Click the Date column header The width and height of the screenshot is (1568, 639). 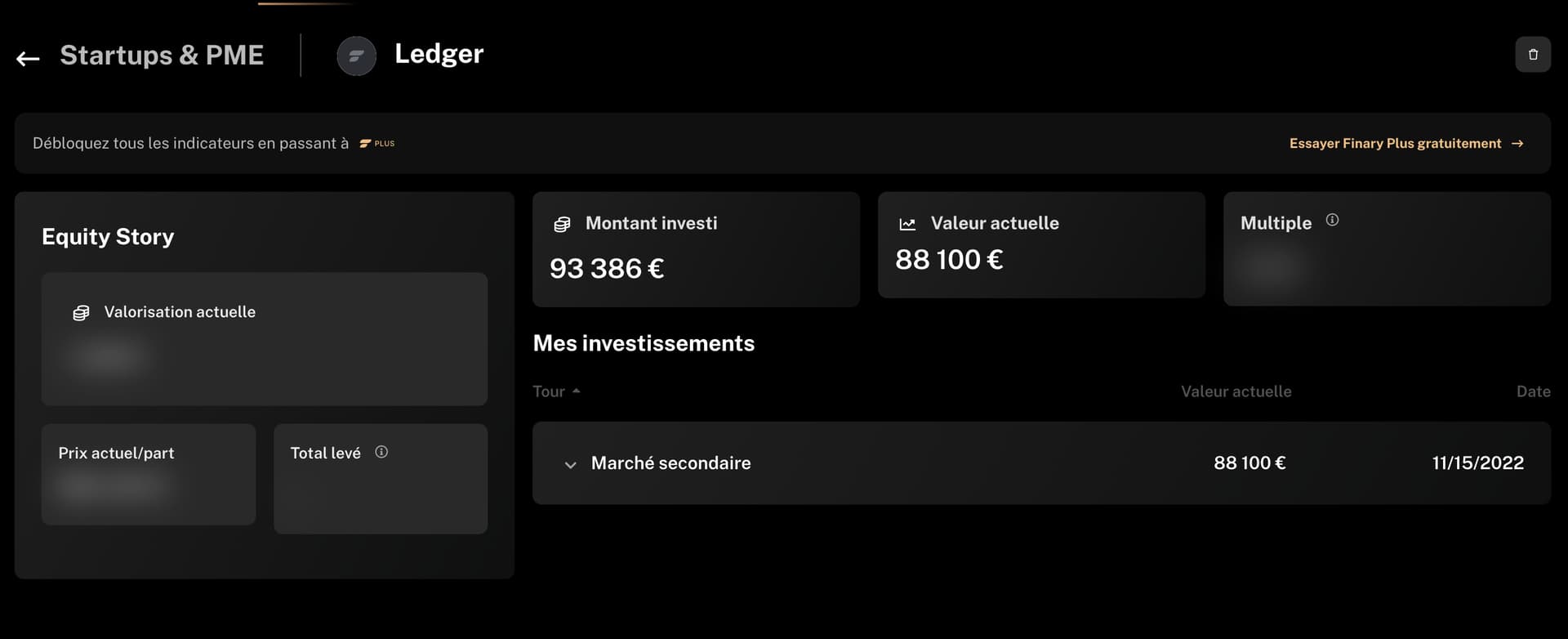pos(1533,391)
